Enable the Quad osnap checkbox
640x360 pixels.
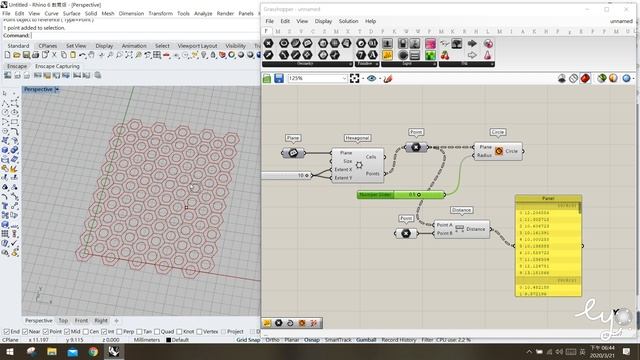[157, 332]
